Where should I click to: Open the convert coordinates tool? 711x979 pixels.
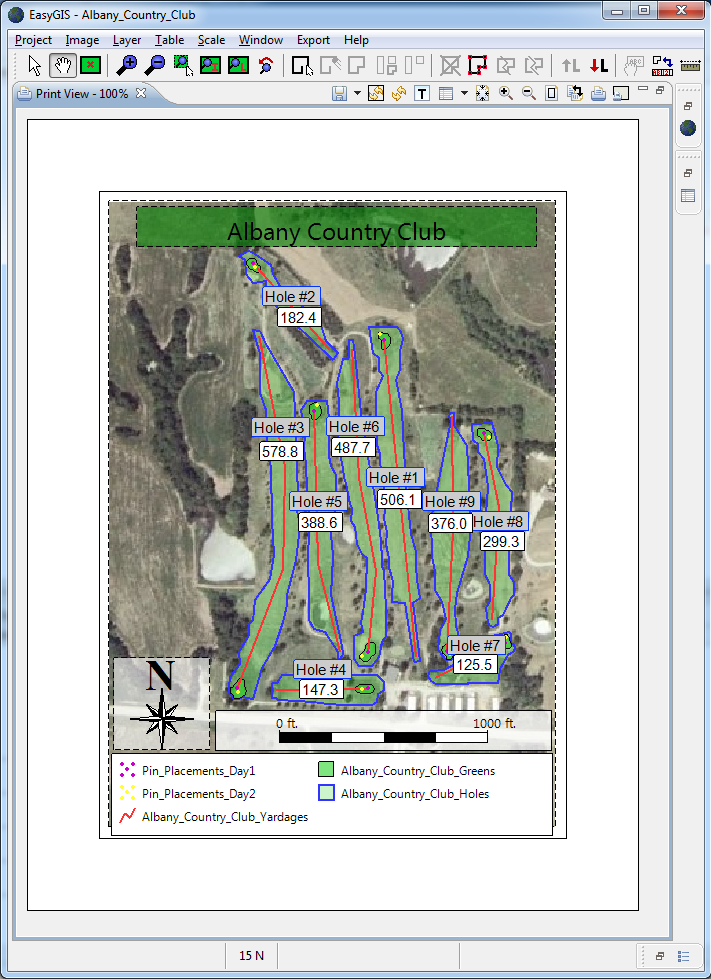pos(662,64)
